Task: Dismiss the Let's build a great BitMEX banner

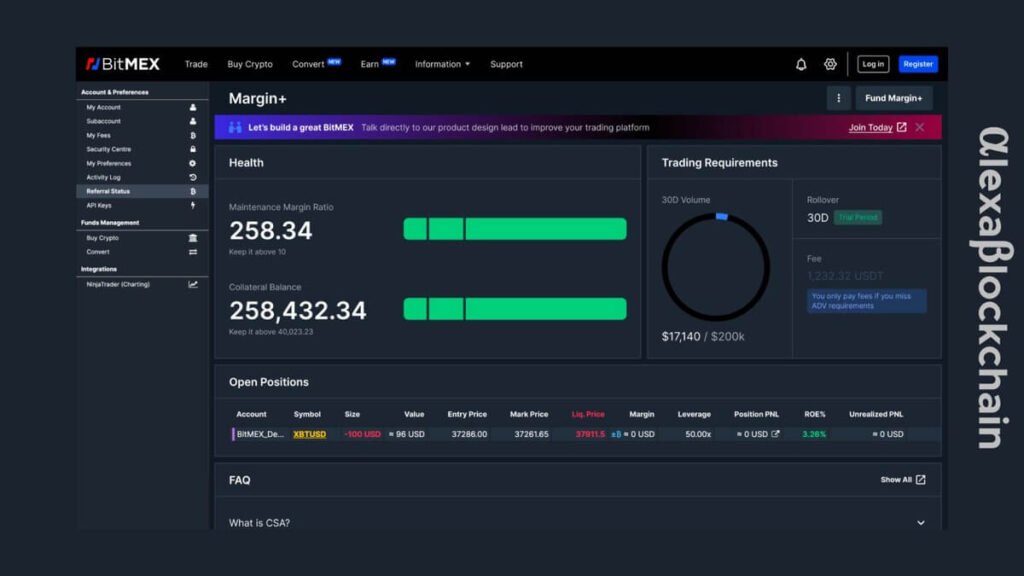Action: click(x=920, y=127)
